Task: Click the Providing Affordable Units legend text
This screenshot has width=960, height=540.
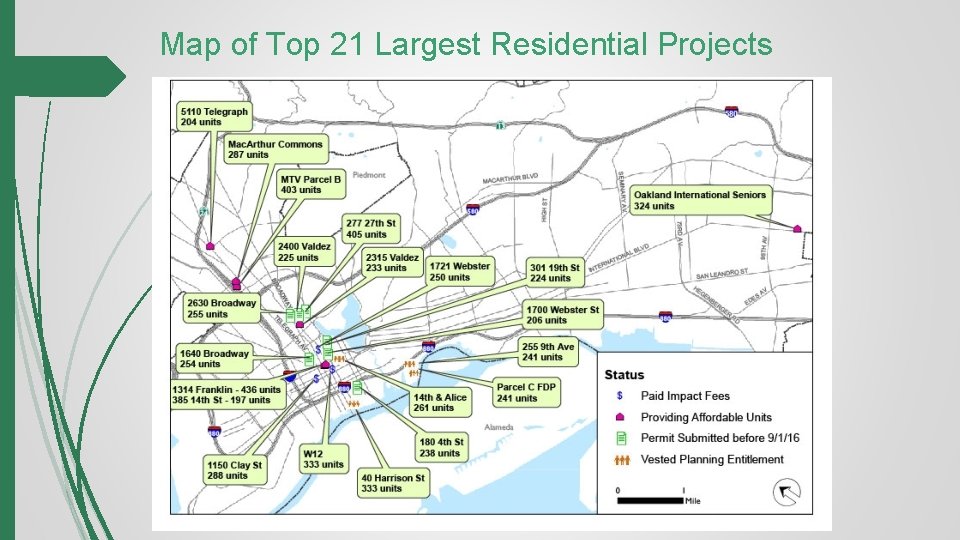Action: pyautogui.click(x=706, y=418)
